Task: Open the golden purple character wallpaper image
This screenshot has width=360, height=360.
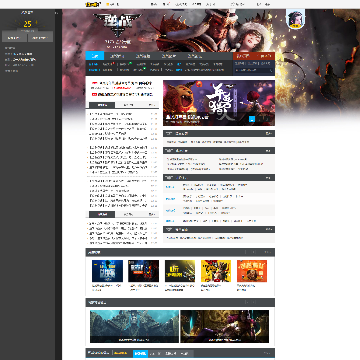Action: pyautogui.click(x=225, y=326)
